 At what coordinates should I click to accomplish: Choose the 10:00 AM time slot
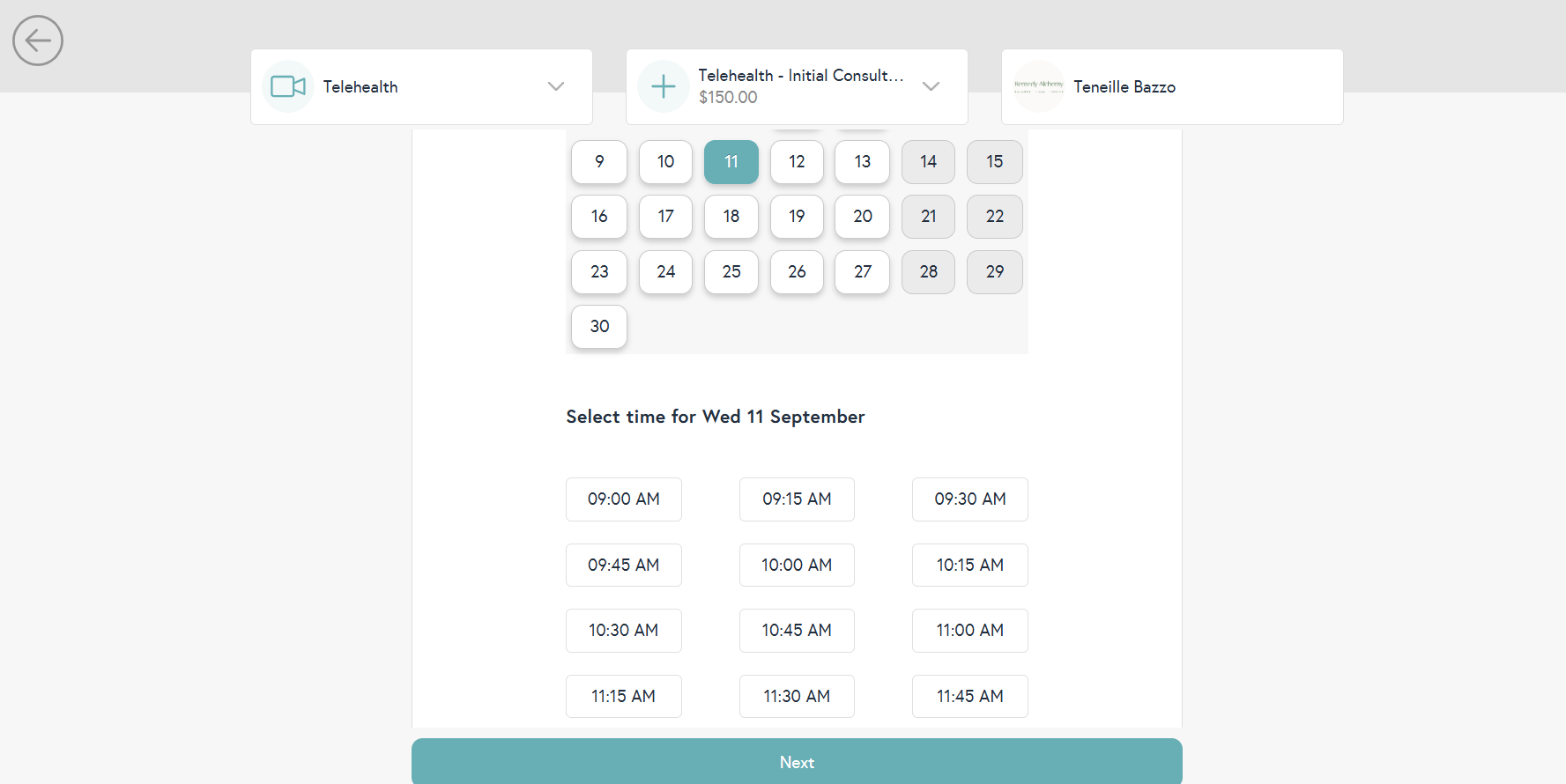tap(797, 566)
